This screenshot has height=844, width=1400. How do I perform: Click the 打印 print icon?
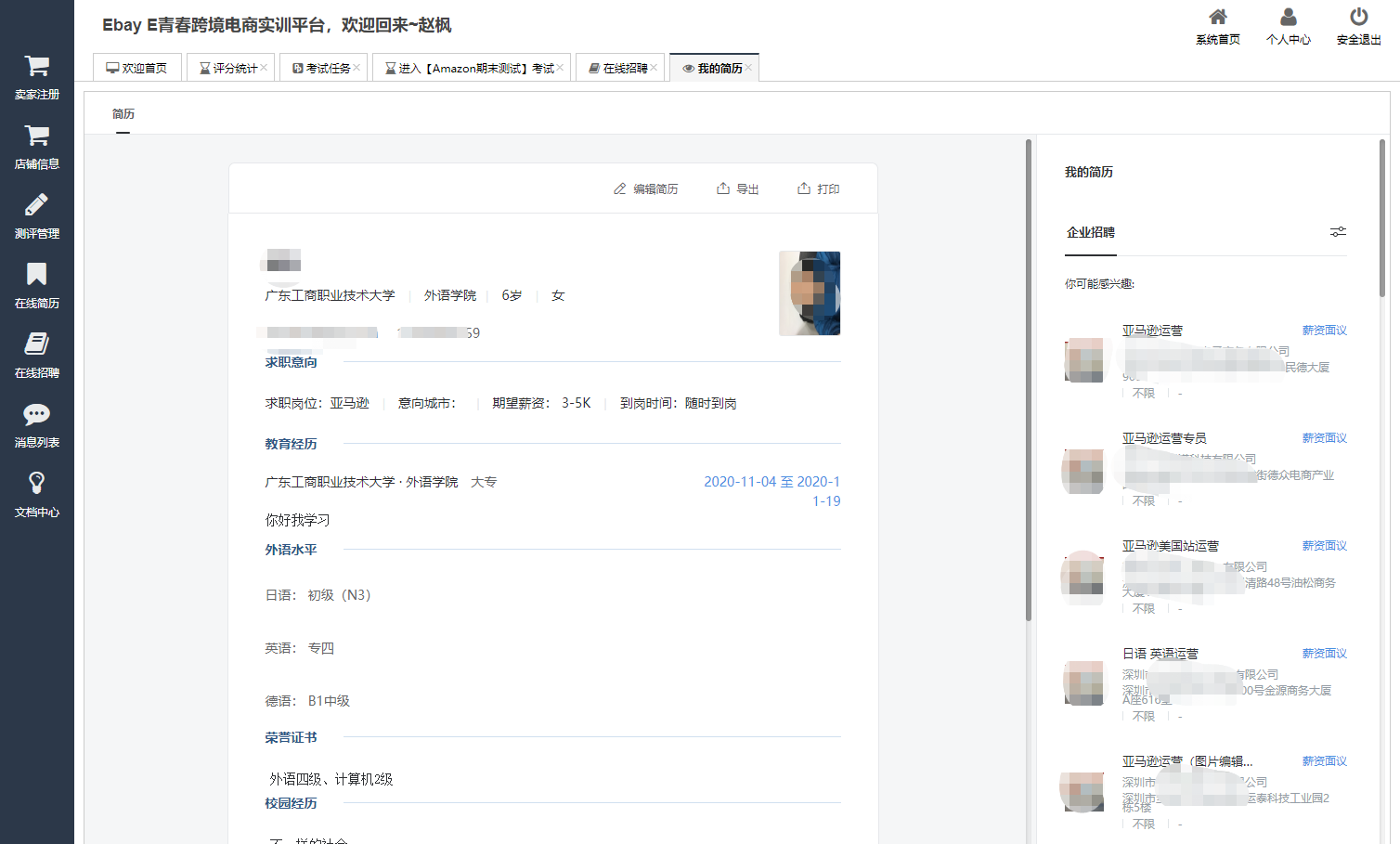coord(804,188)
